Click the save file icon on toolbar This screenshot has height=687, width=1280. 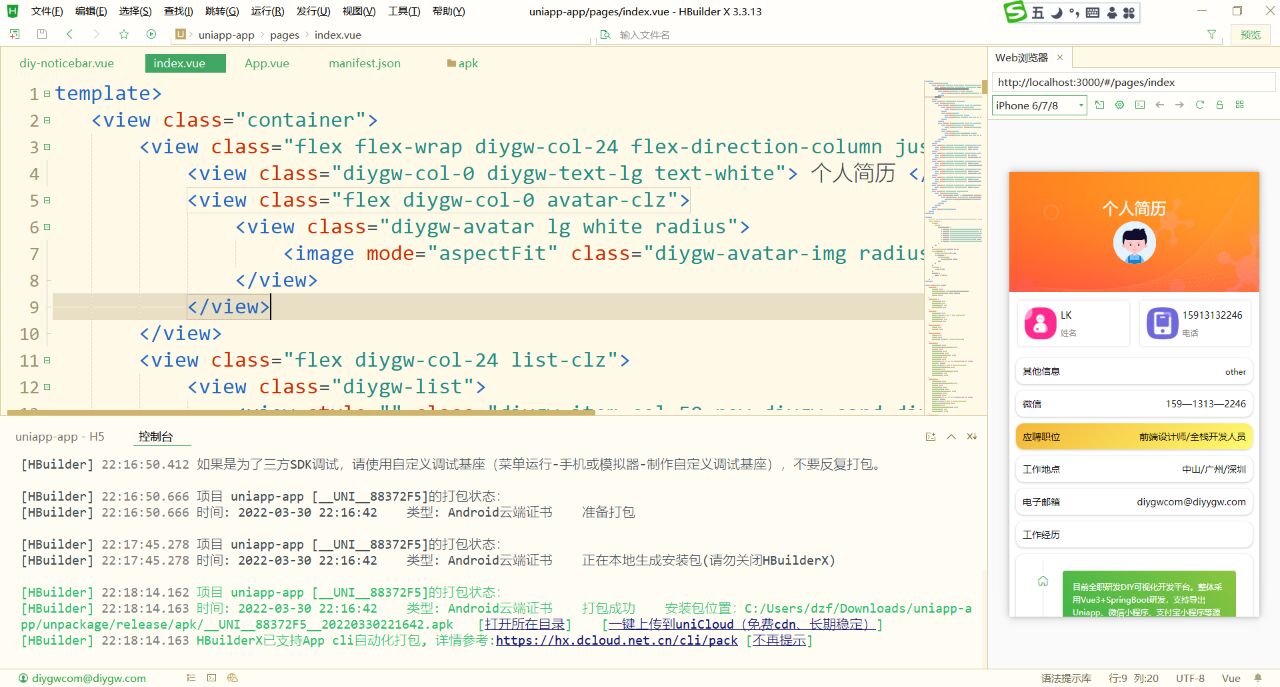pyautogui.click(x=40, y=33)
